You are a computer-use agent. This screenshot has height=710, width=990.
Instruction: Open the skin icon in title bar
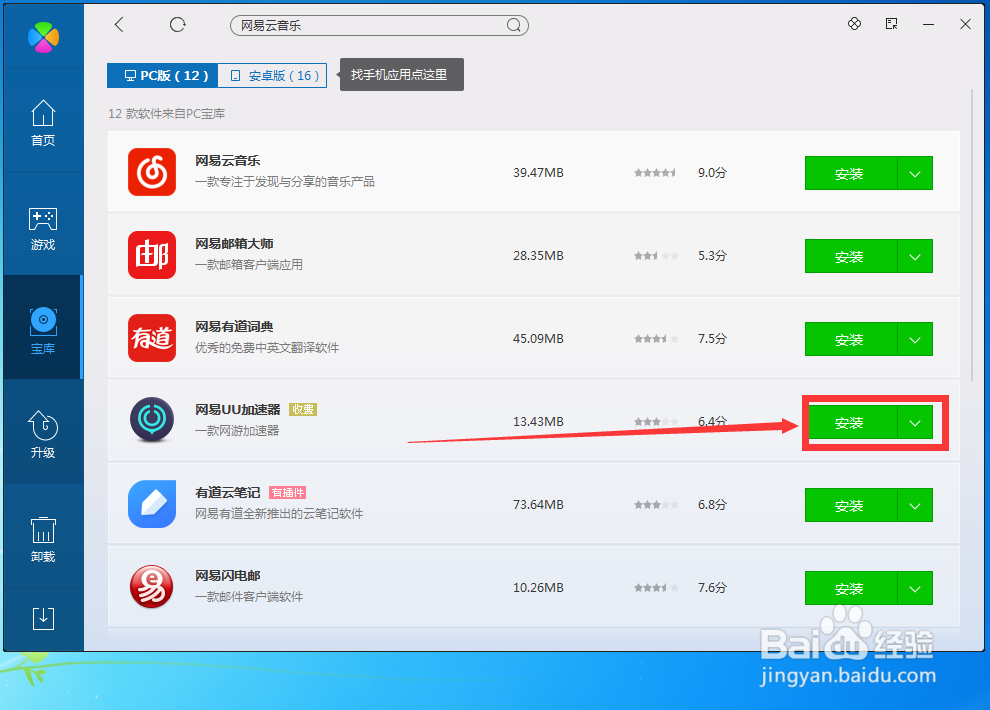coord(854,24)
